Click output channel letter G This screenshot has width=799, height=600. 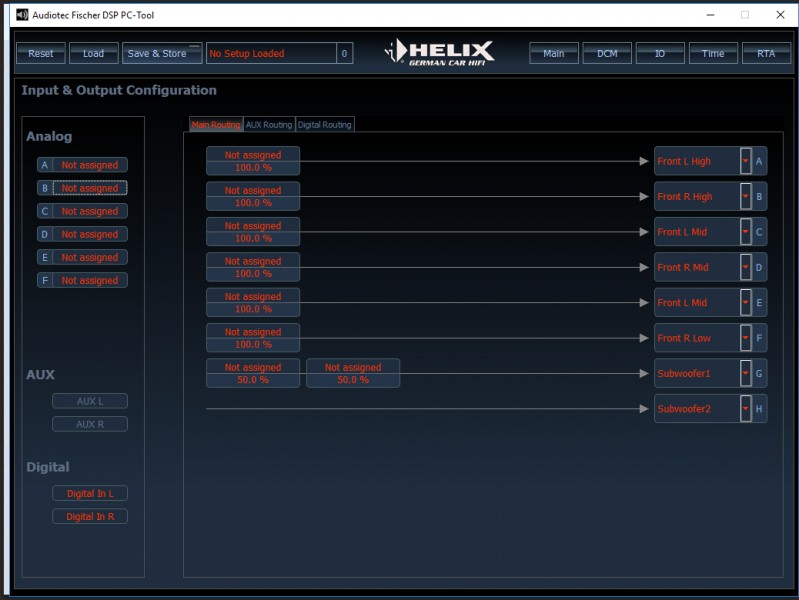pyautogui.click(x=759, y=374)
